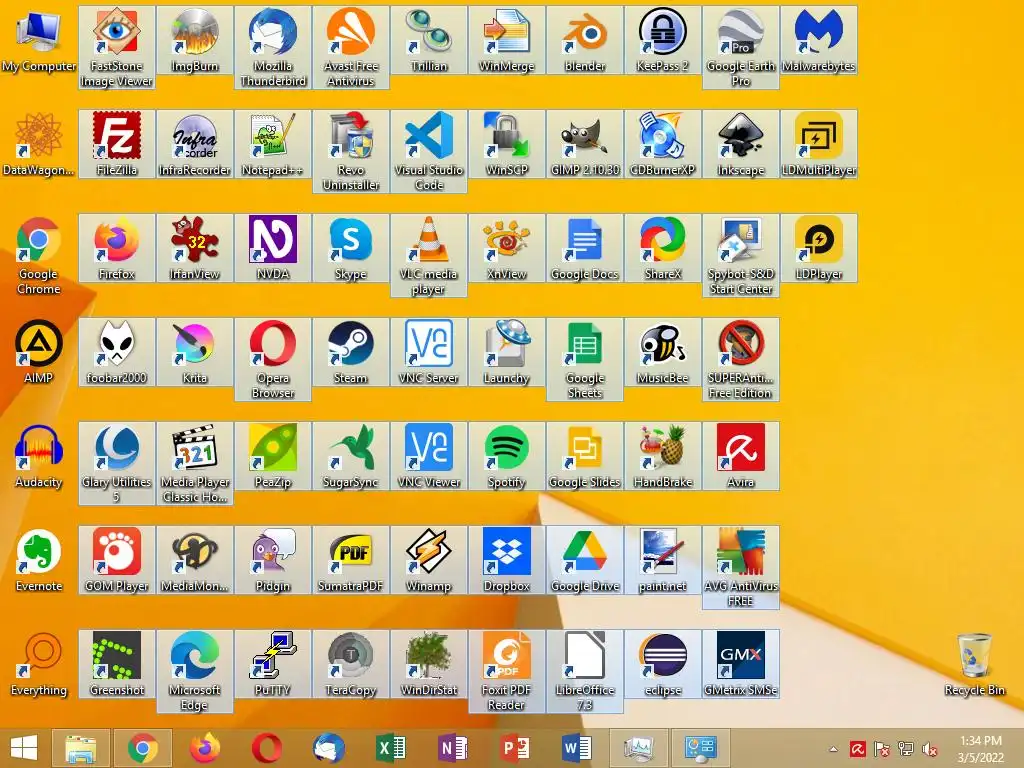This screenshot has width=1024, height=768.
Task: Select the Avira desktop icon
Action: (741, 456)
